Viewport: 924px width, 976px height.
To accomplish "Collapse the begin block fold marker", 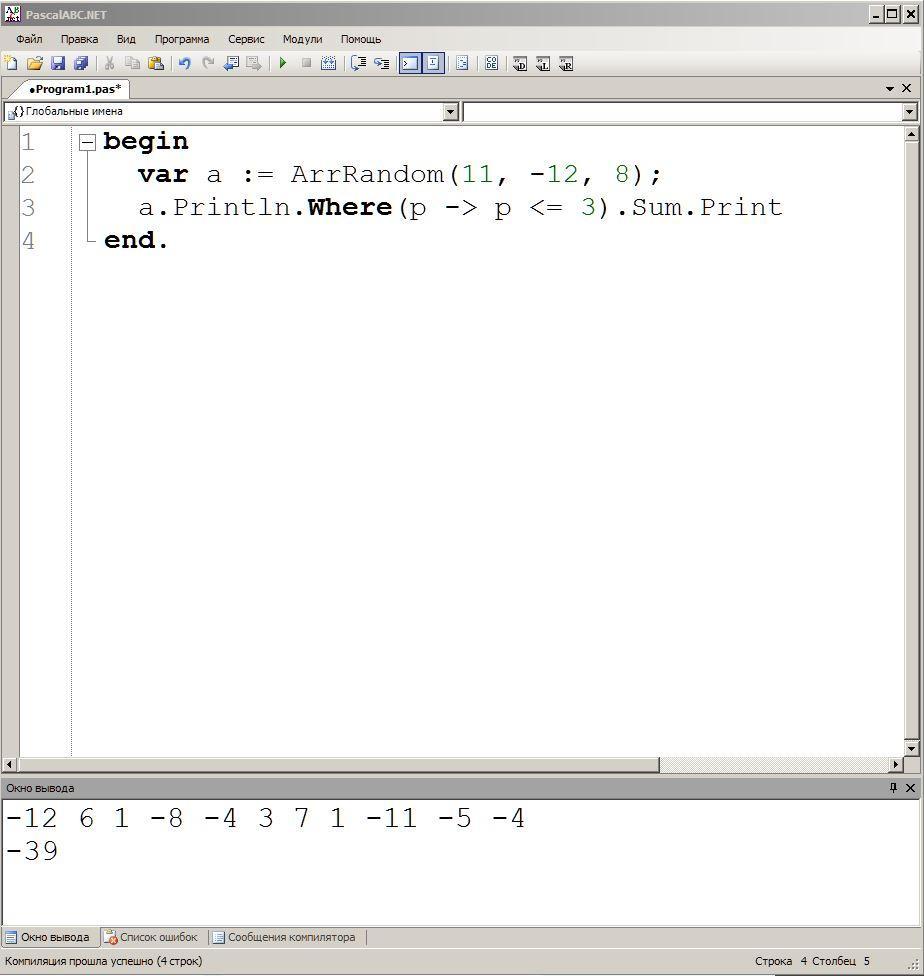I will [87, 143].
